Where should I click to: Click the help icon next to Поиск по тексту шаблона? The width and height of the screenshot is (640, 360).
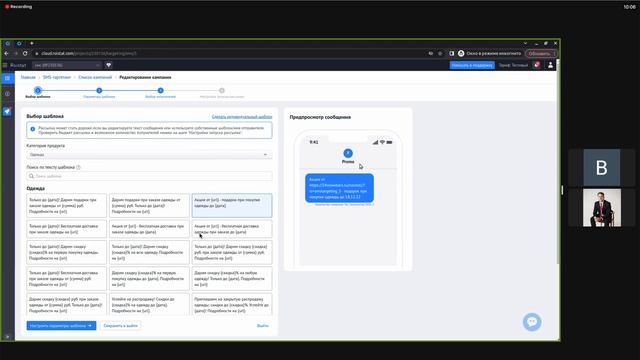point(78,167)
